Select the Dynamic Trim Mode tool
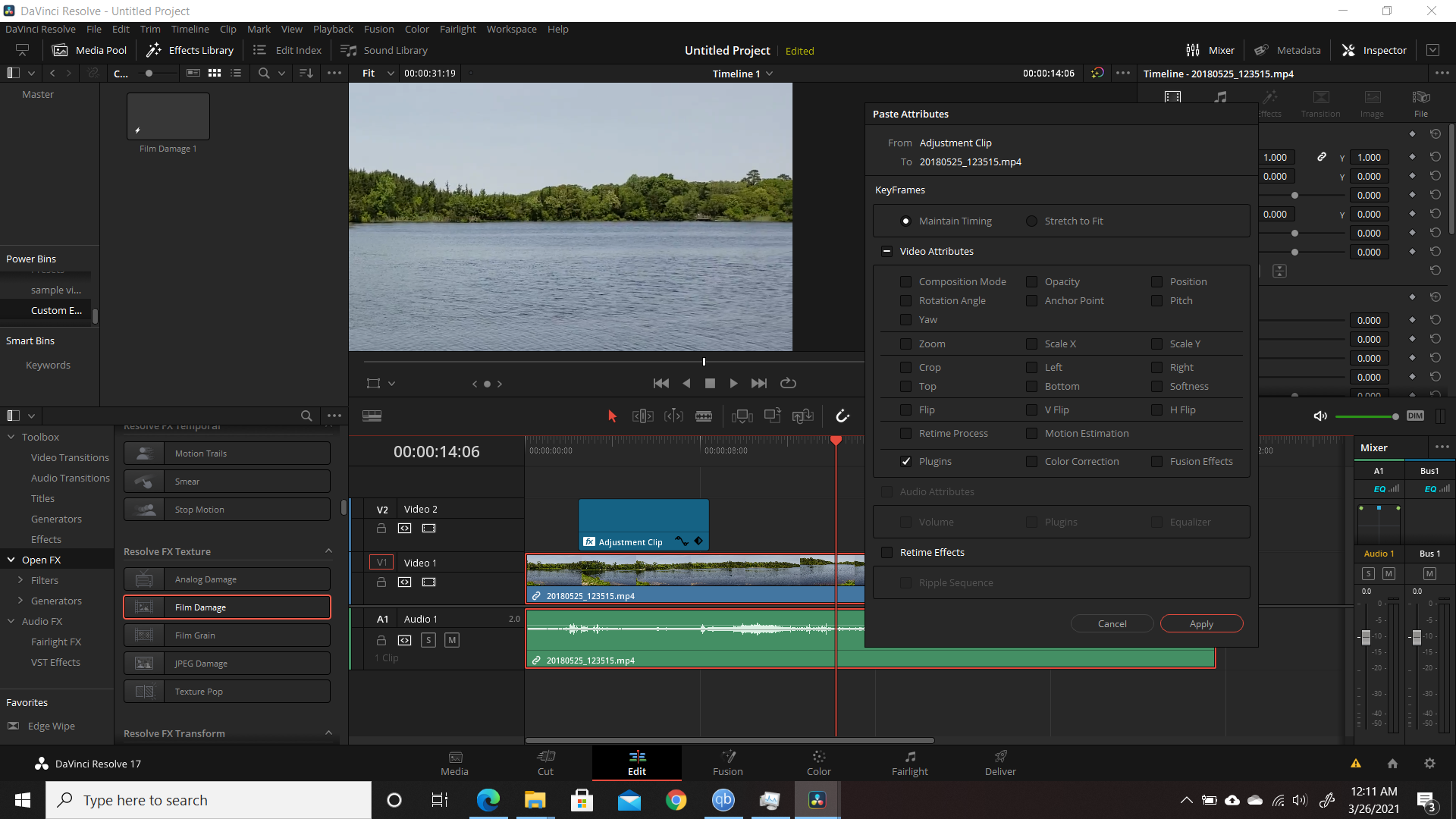Viewport: 1456px width, 819px height. (x=673, y=416)
